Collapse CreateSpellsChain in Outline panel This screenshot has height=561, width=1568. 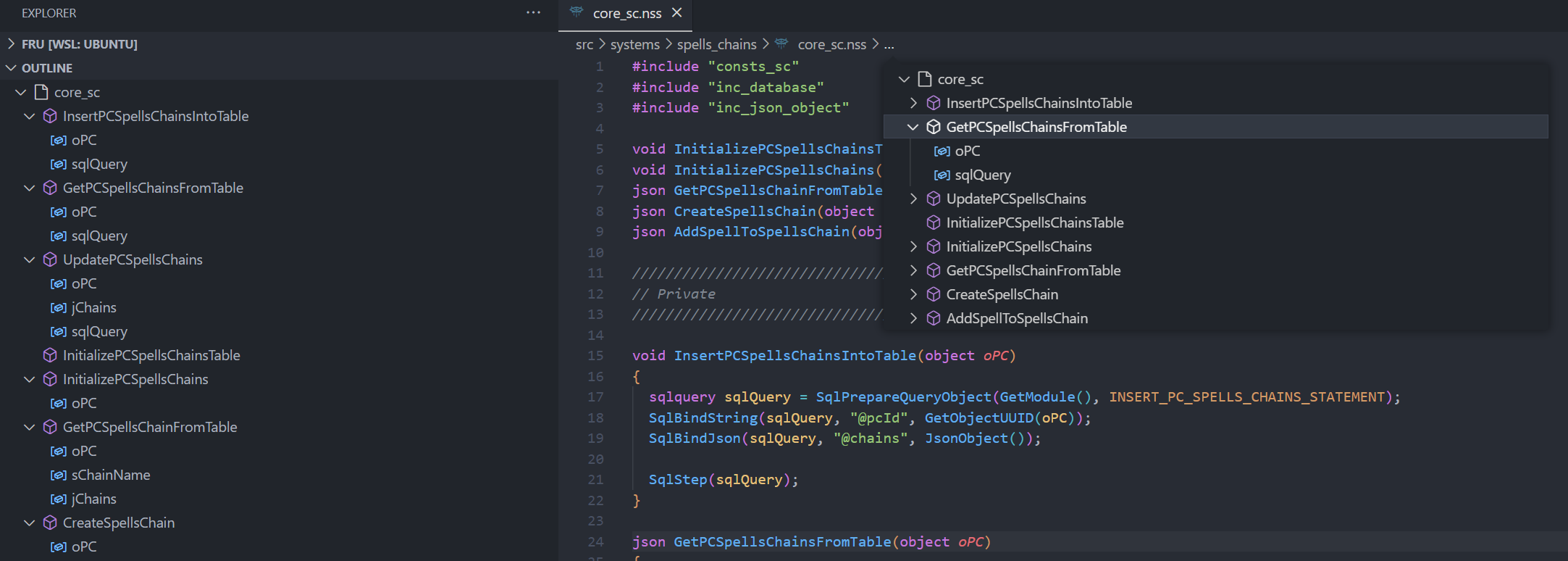click(30, 523)
